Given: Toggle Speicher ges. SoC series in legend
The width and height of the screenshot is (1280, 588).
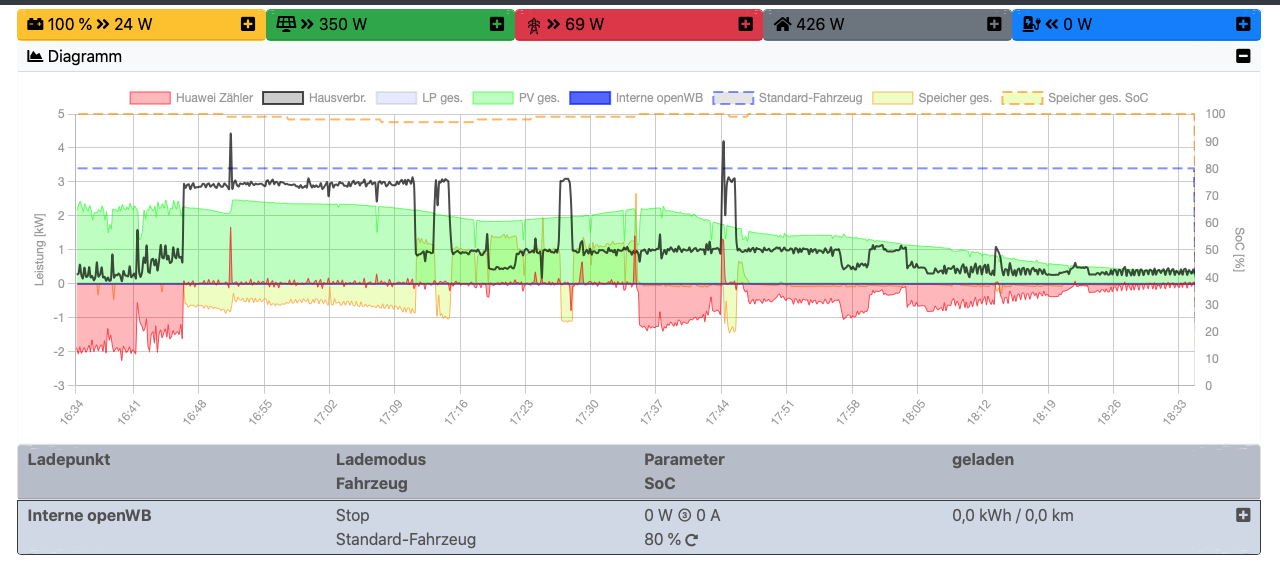Looking at the screenshot, I should click(x=1075, y=98).
